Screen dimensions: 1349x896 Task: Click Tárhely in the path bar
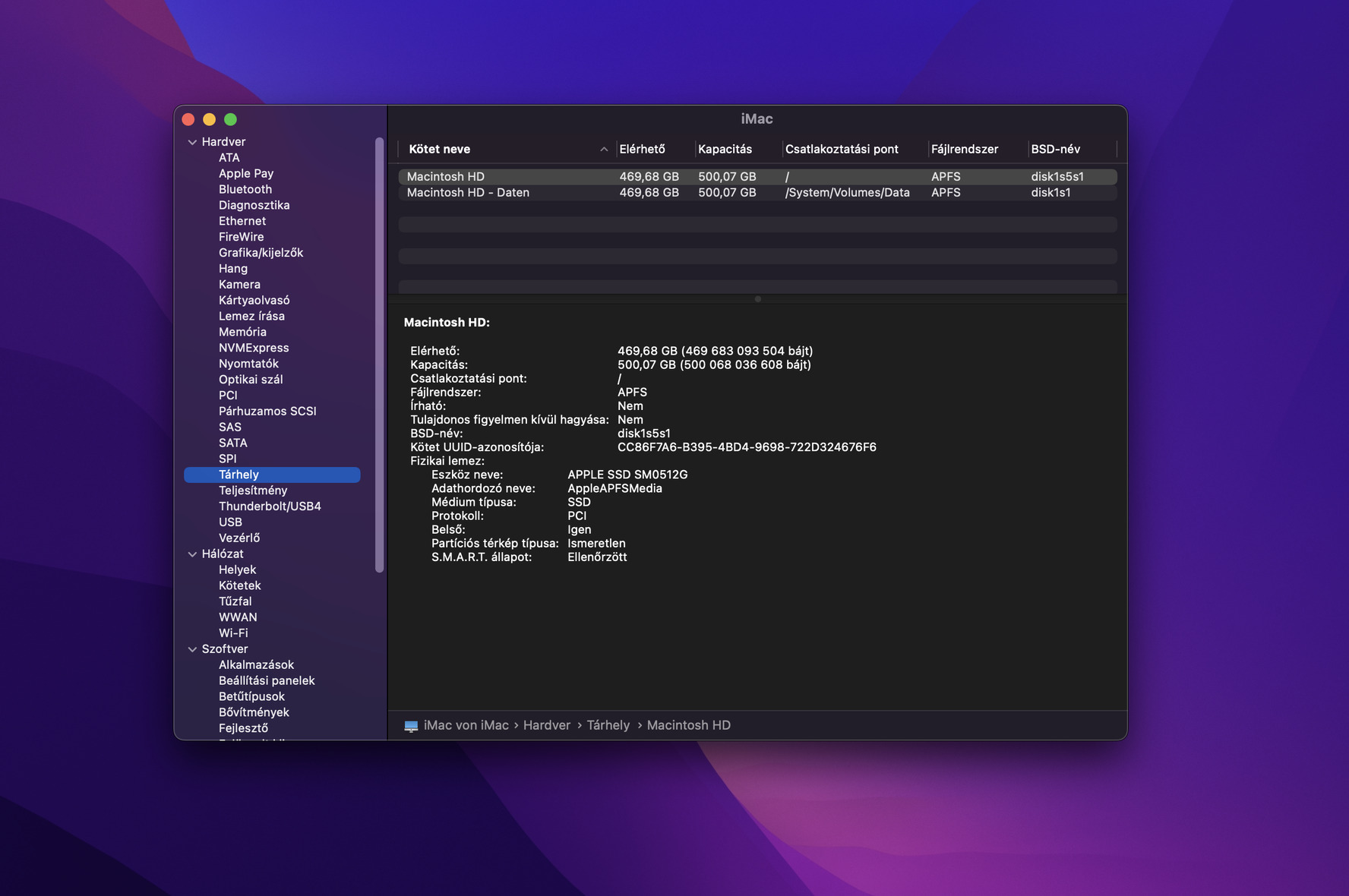point(608,726)
